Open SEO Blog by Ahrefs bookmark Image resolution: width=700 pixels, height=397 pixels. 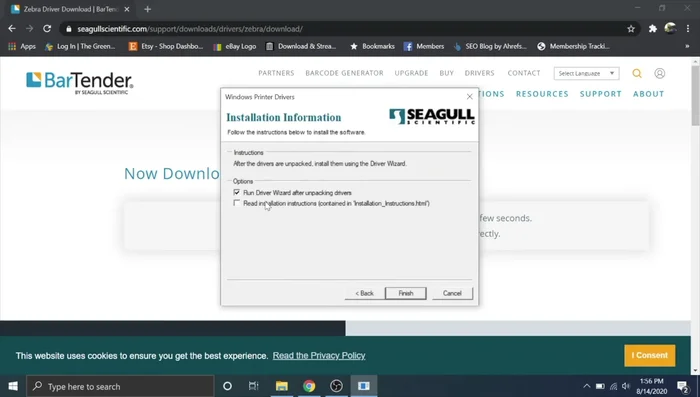[x=490, y=46]
